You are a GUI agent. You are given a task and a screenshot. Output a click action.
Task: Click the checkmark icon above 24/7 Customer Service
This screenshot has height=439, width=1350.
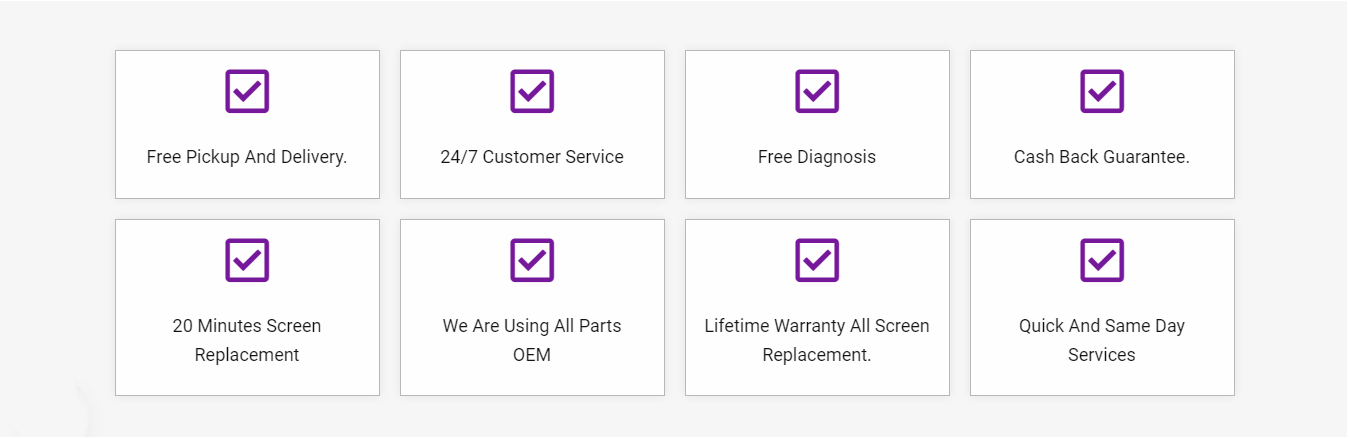532,91
